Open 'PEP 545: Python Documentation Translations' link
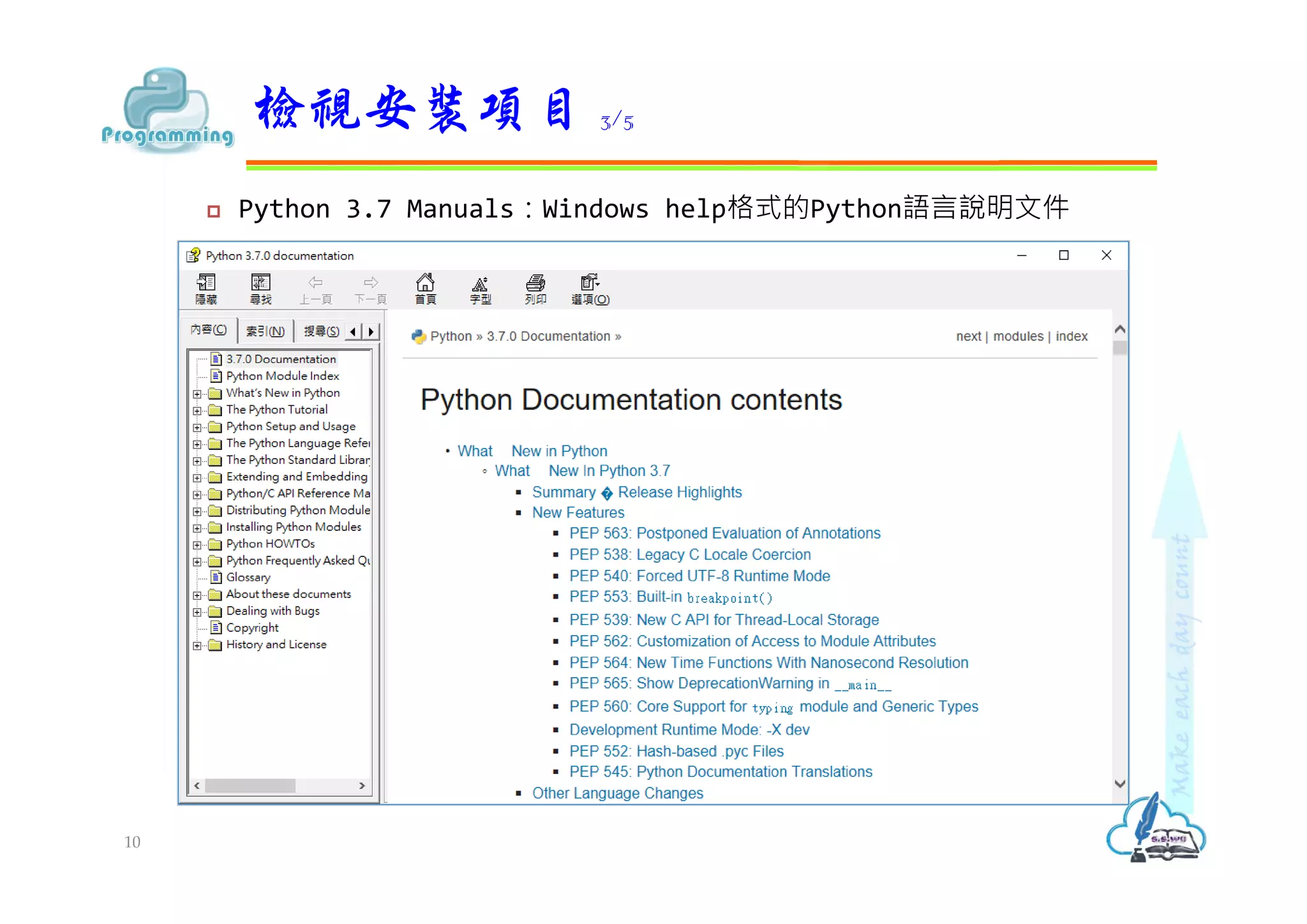Viewport: 1307px width, 924px height. 721,771
